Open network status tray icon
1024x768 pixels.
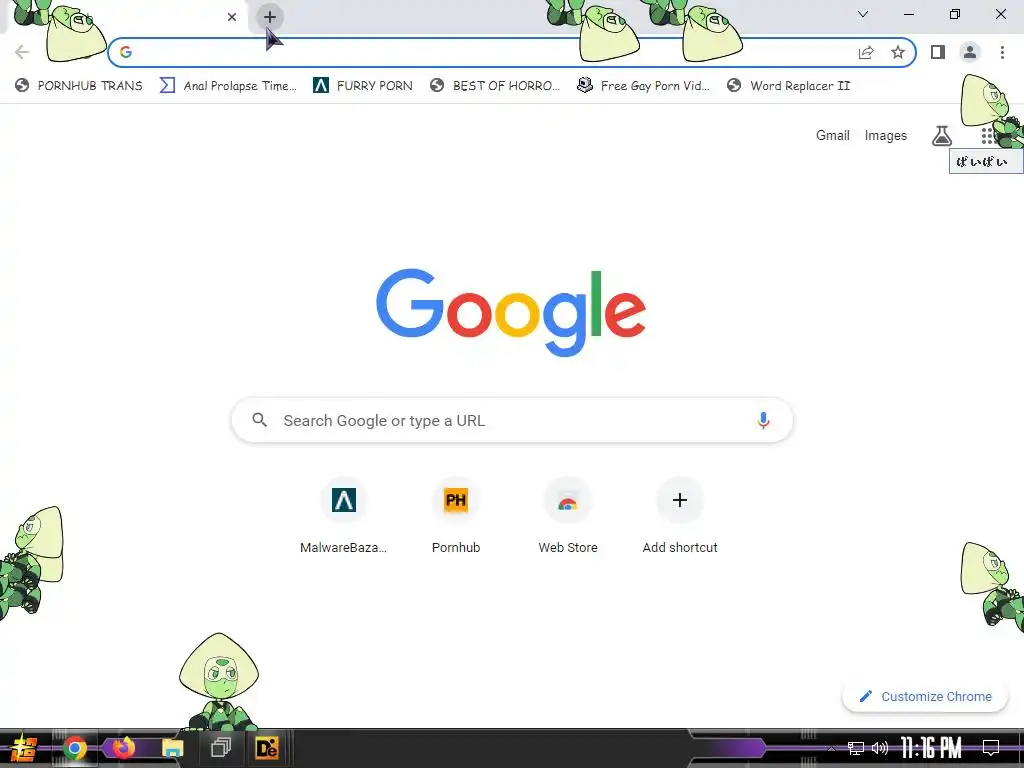[x=856, y=748]
